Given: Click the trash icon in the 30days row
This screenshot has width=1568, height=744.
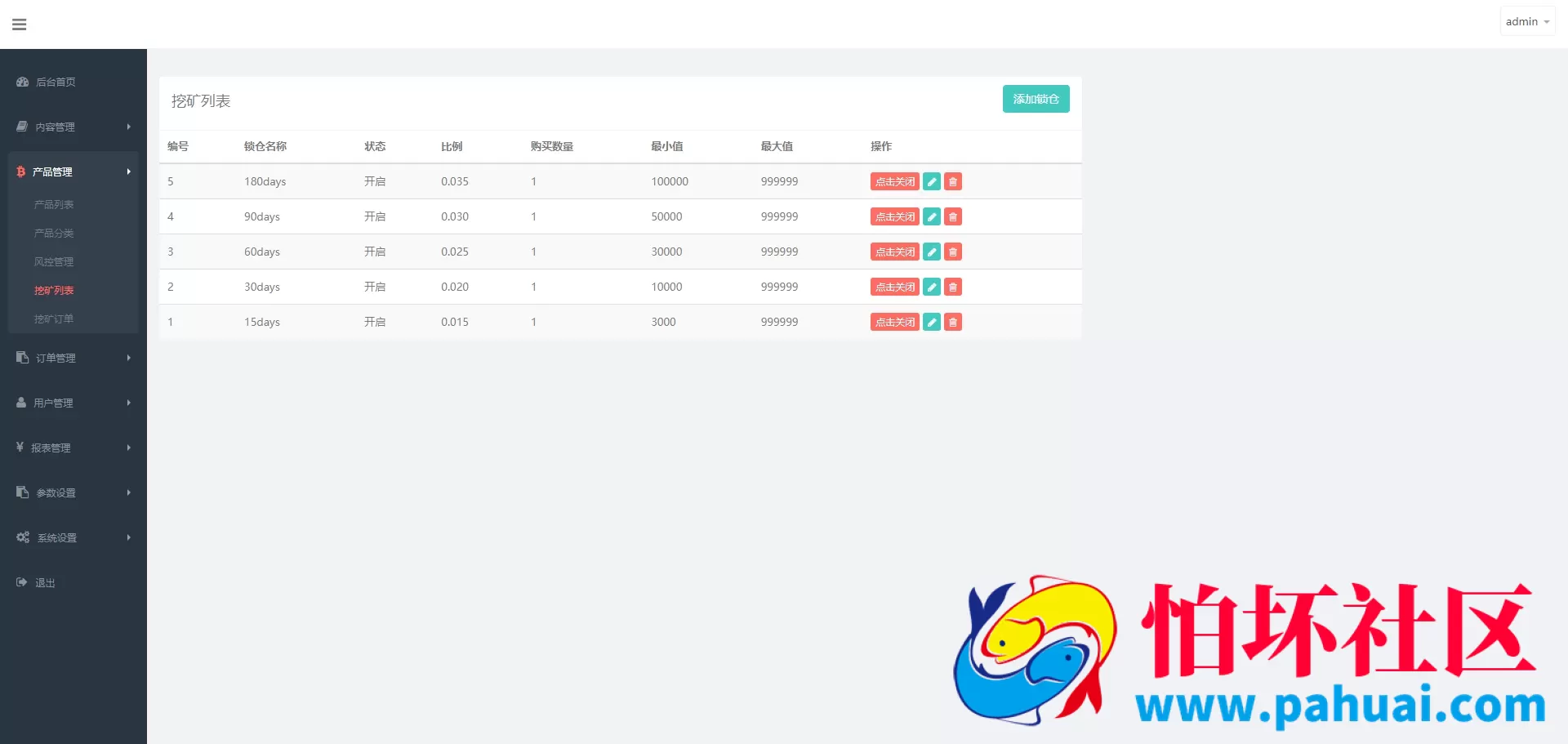Looking at the screenshot, I should [953, 287].
